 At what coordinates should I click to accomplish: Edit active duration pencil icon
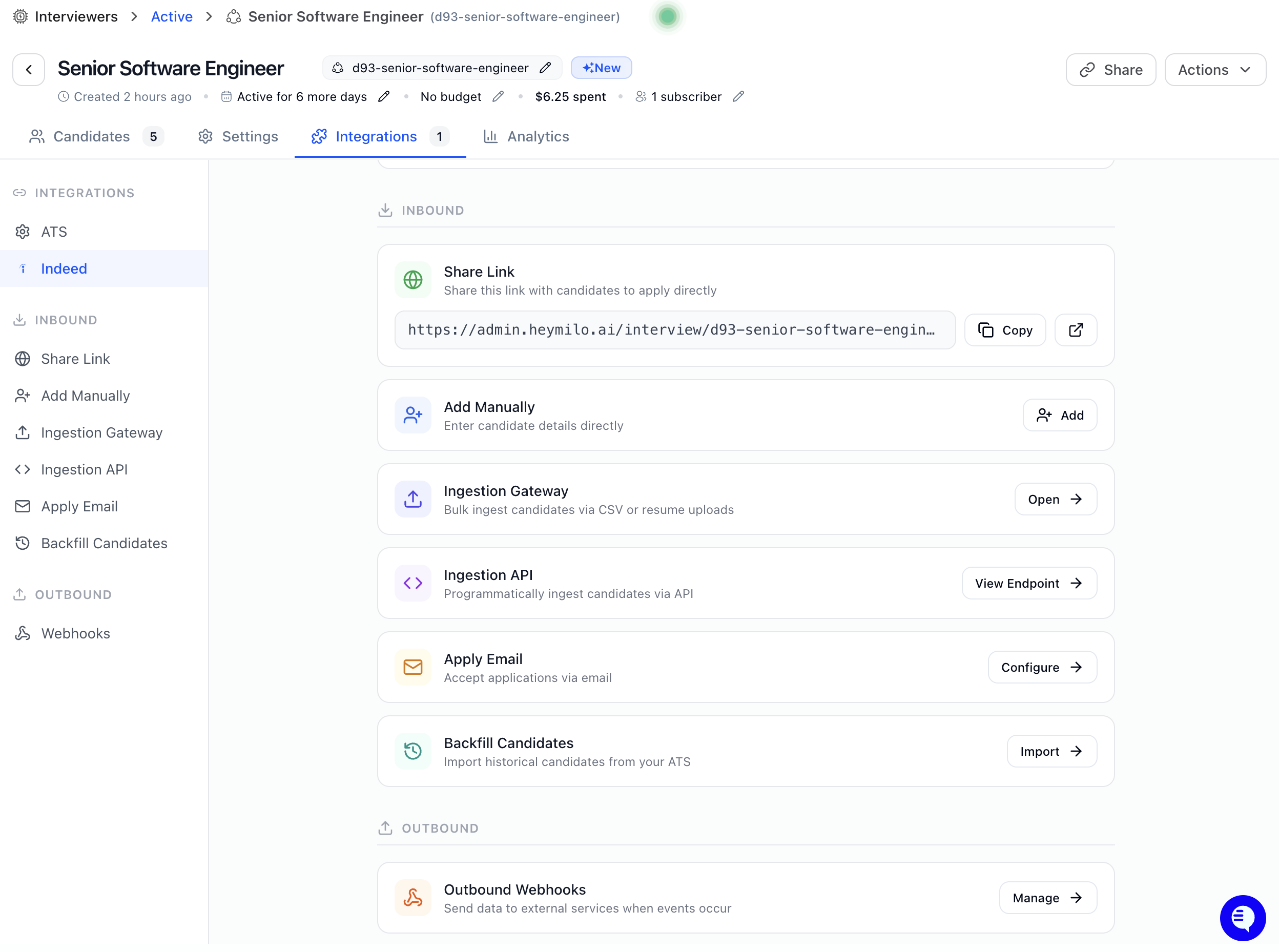tap(384, 97)
